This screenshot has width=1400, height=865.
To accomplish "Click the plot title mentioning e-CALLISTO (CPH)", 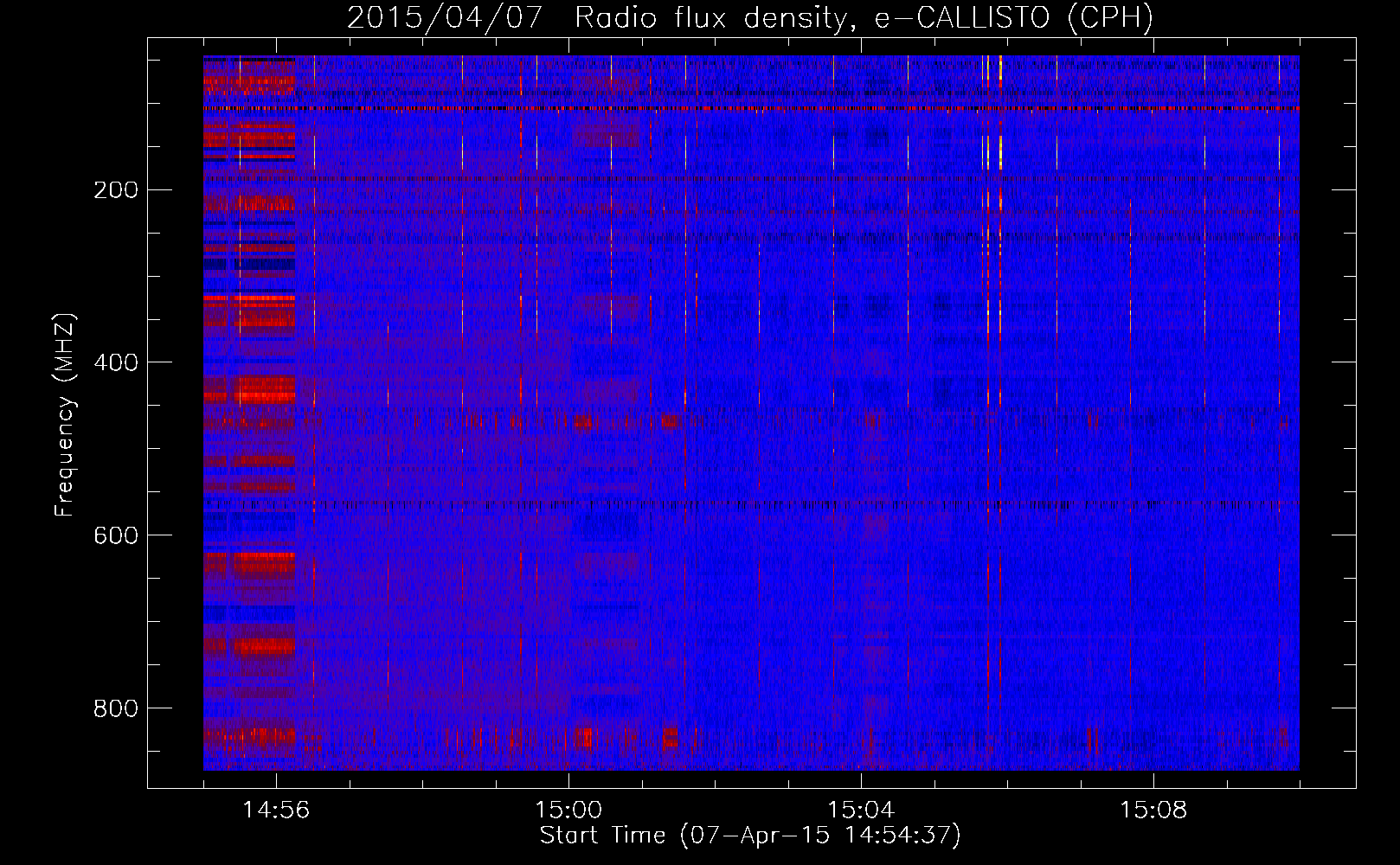I will coord(750,17).
